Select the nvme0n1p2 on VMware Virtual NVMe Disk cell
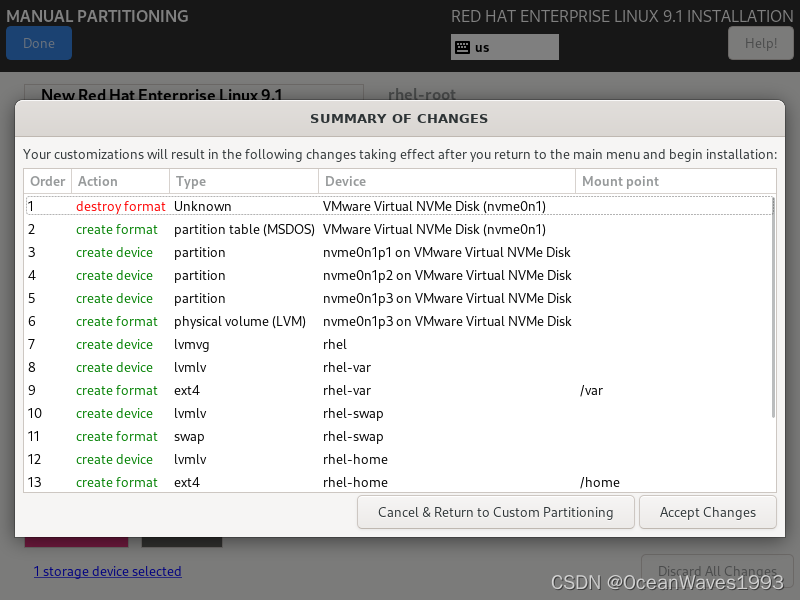The height and width of the screenshot is (600, 800). [x=447, y=276]
